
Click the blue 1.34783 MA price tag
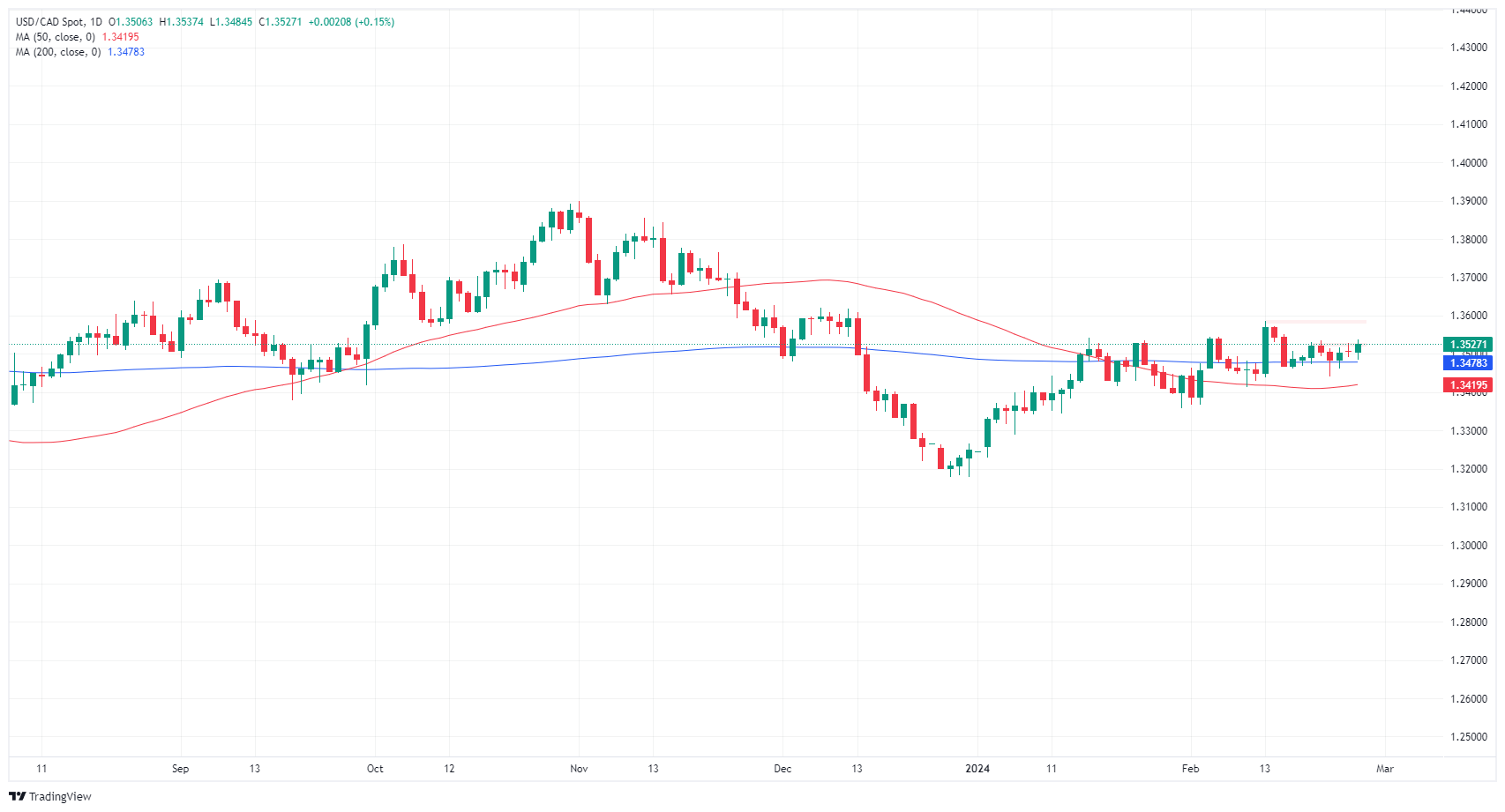pos(1468,363)
